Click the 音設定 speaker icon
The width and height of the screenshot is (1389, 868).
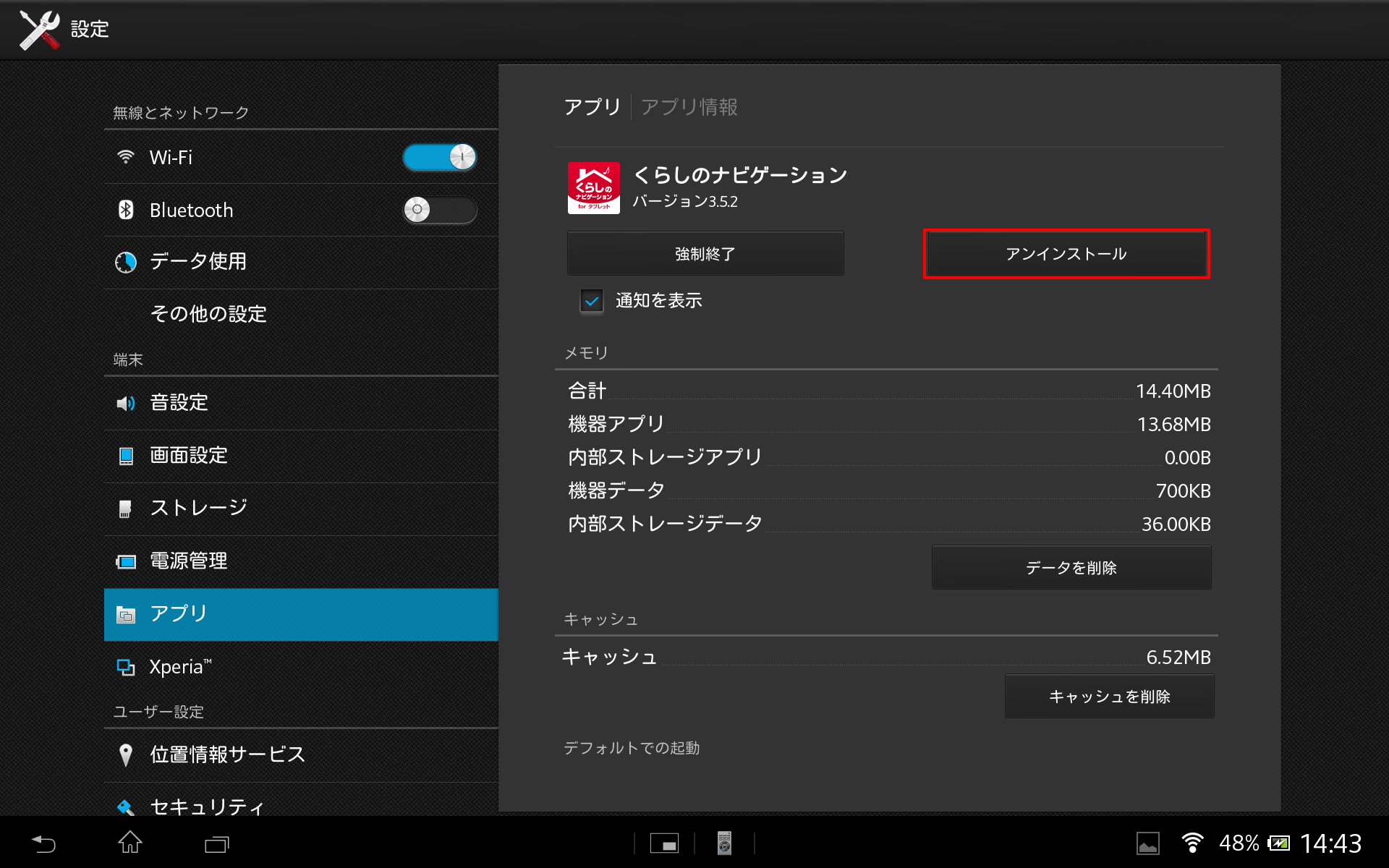(126, 403)
